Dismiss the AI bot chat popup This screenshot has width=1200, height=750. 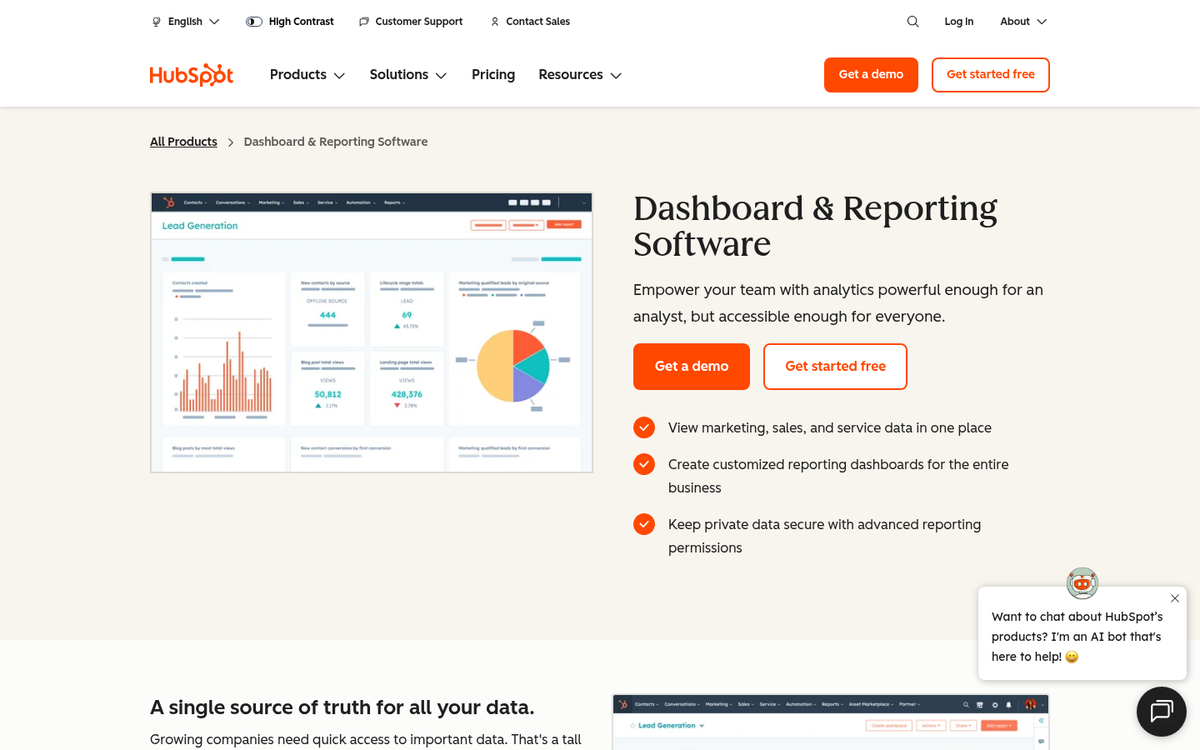coord(1175,598)
